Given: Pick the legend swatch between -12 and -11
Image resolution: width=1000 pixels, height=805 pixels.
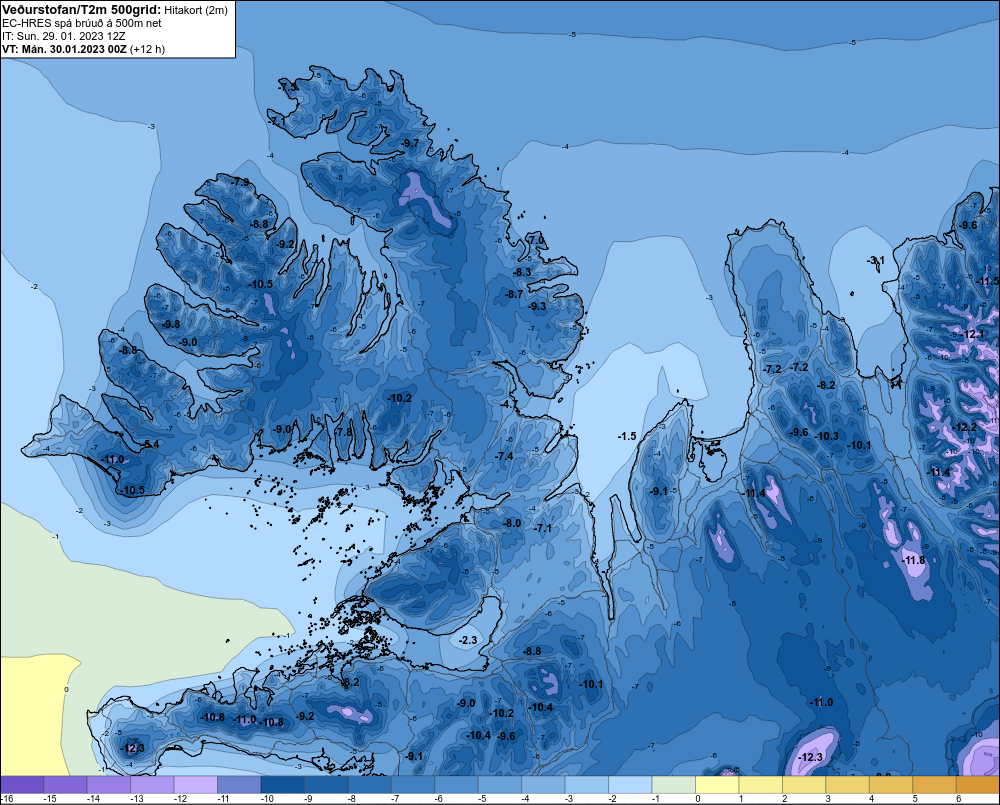Looking at the screenshot, I should coord(196,785).
